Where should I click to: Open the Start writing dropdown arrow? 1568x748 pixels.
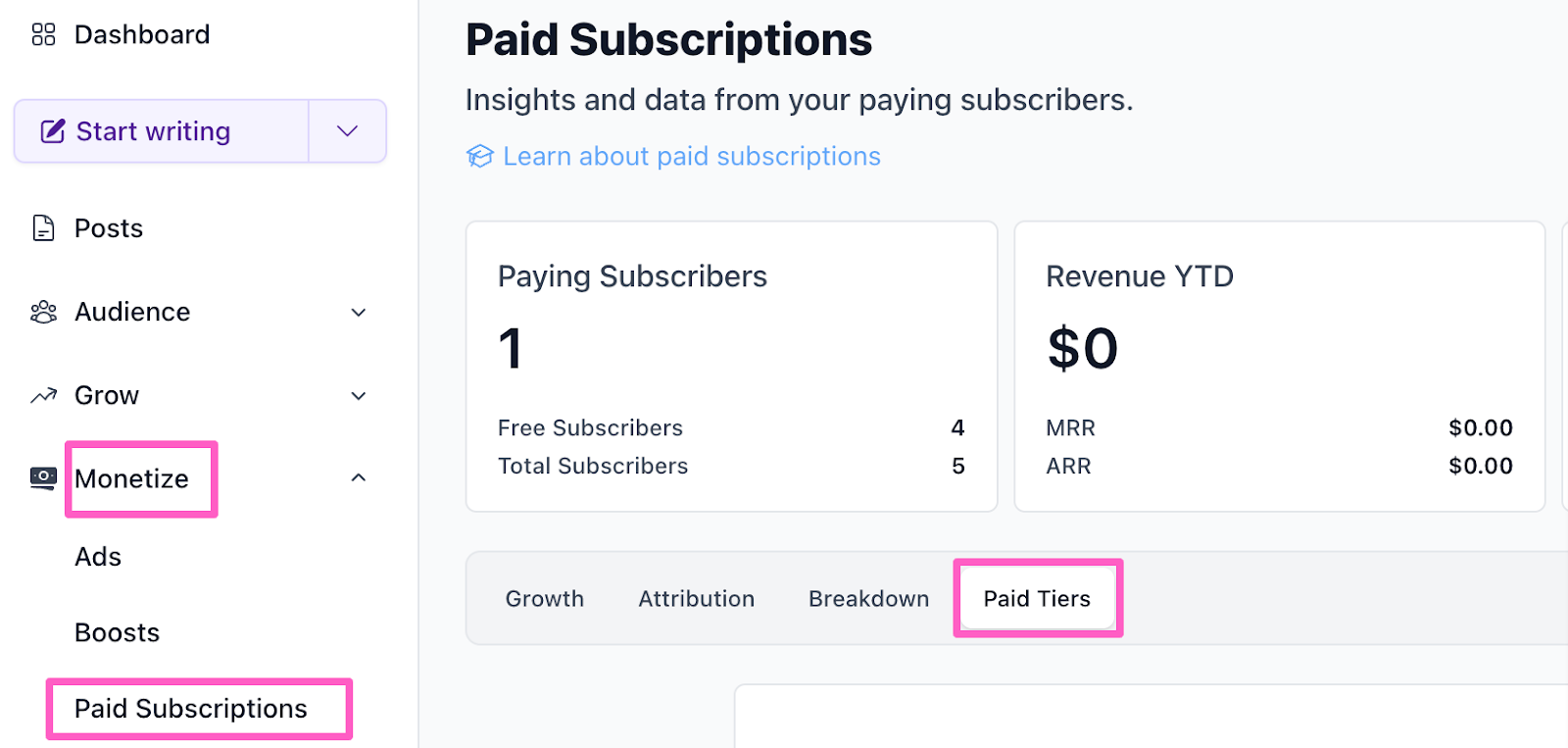click(347, 131)
